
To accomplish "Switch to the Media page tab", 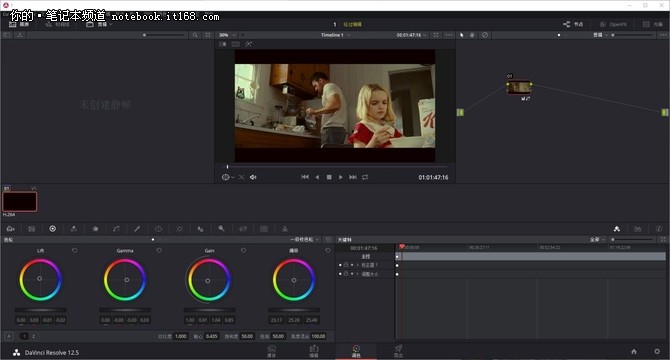I will (x=271, y=351).
